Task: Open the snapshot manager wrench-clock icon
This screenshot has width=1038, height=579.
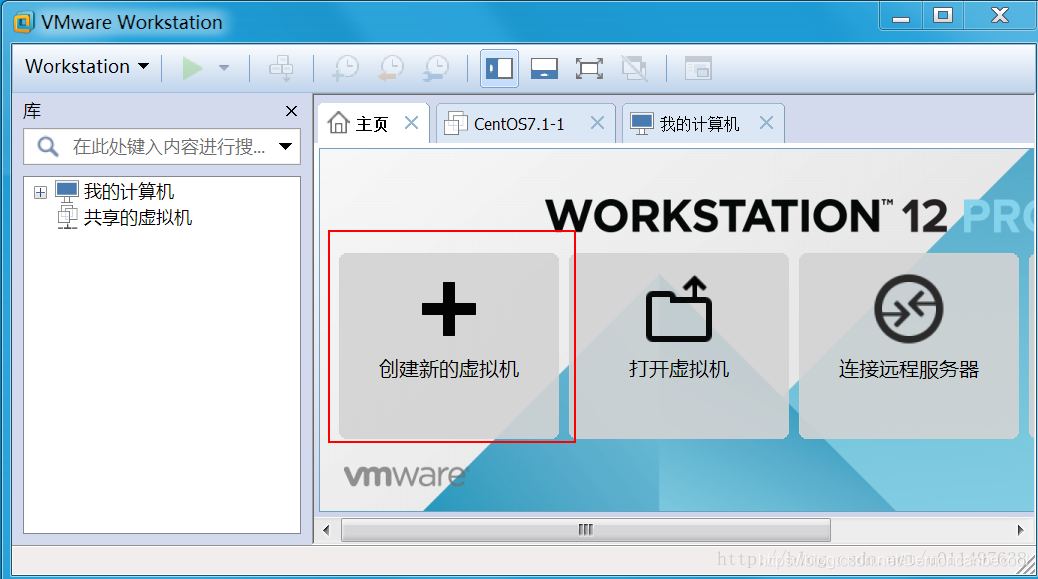Action: (436, 68)
